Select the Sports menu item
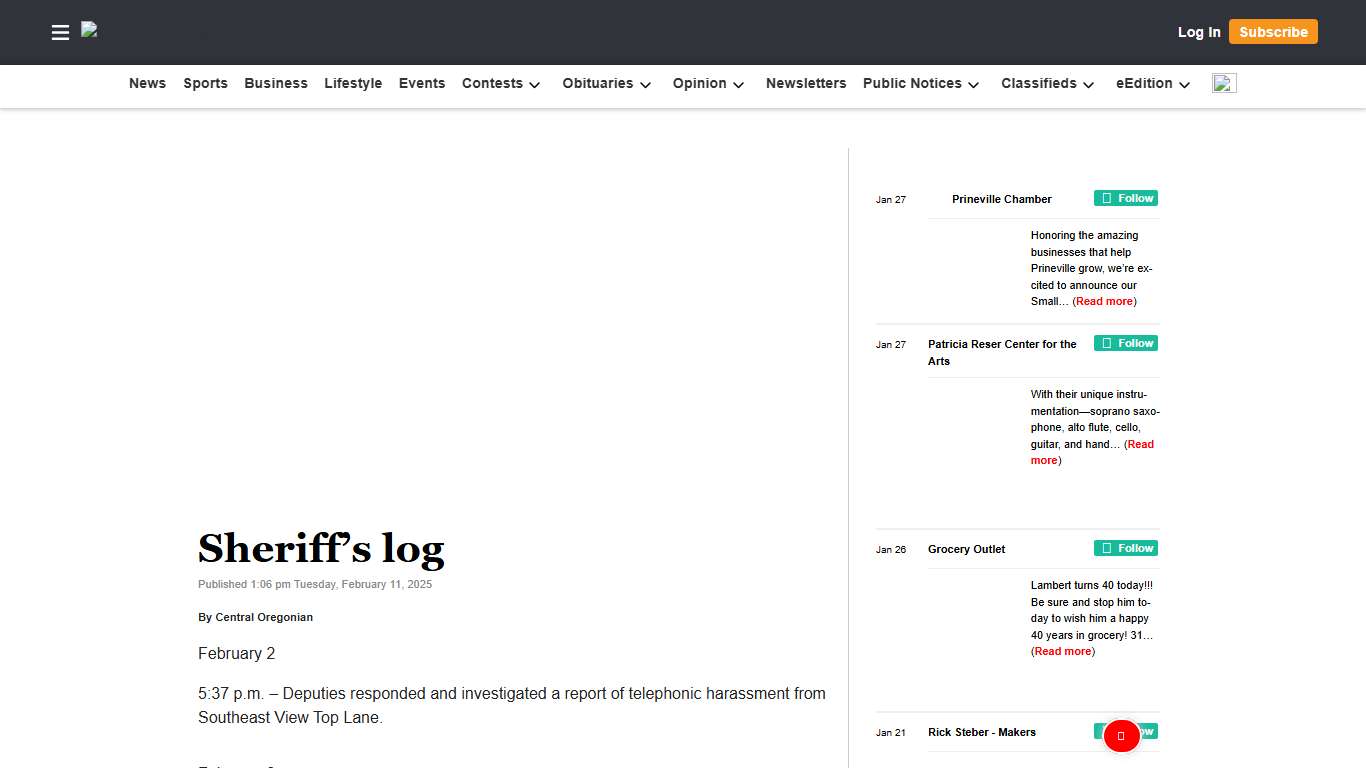 (205, 84)
